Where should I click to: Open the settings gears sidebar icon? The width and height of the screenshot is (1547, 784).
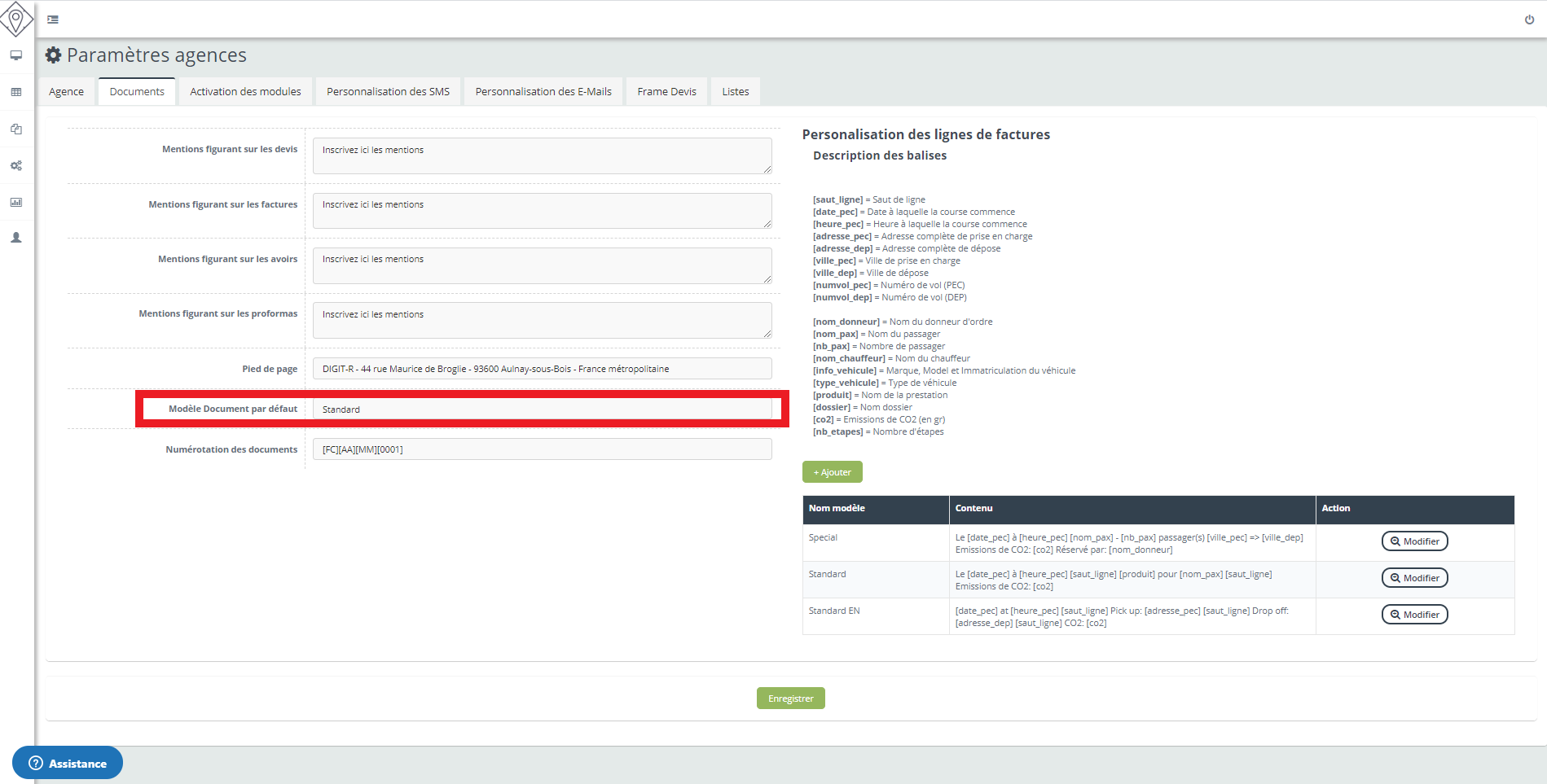(x=16, y=165)
